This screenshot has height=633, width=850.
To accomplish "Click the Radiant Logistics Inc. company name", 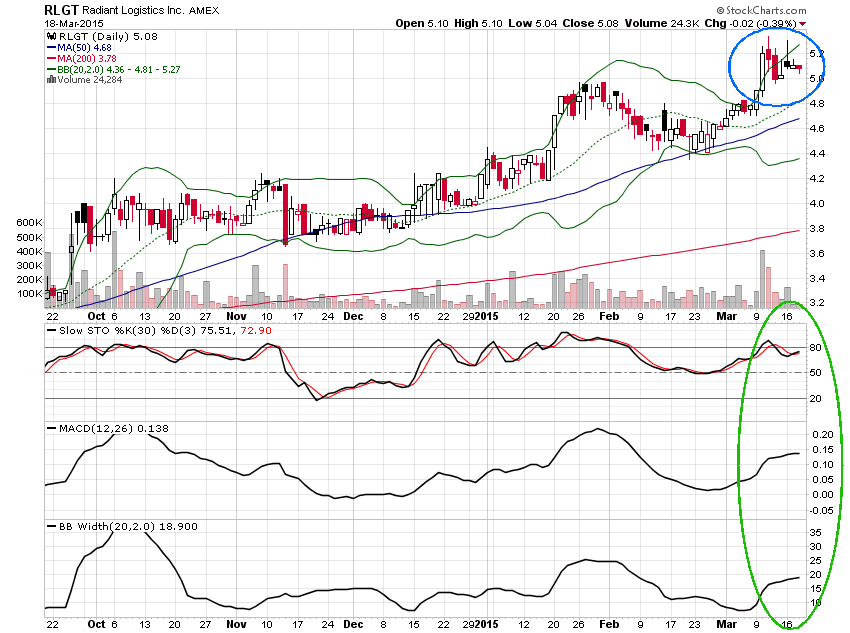I will point(133,10).
